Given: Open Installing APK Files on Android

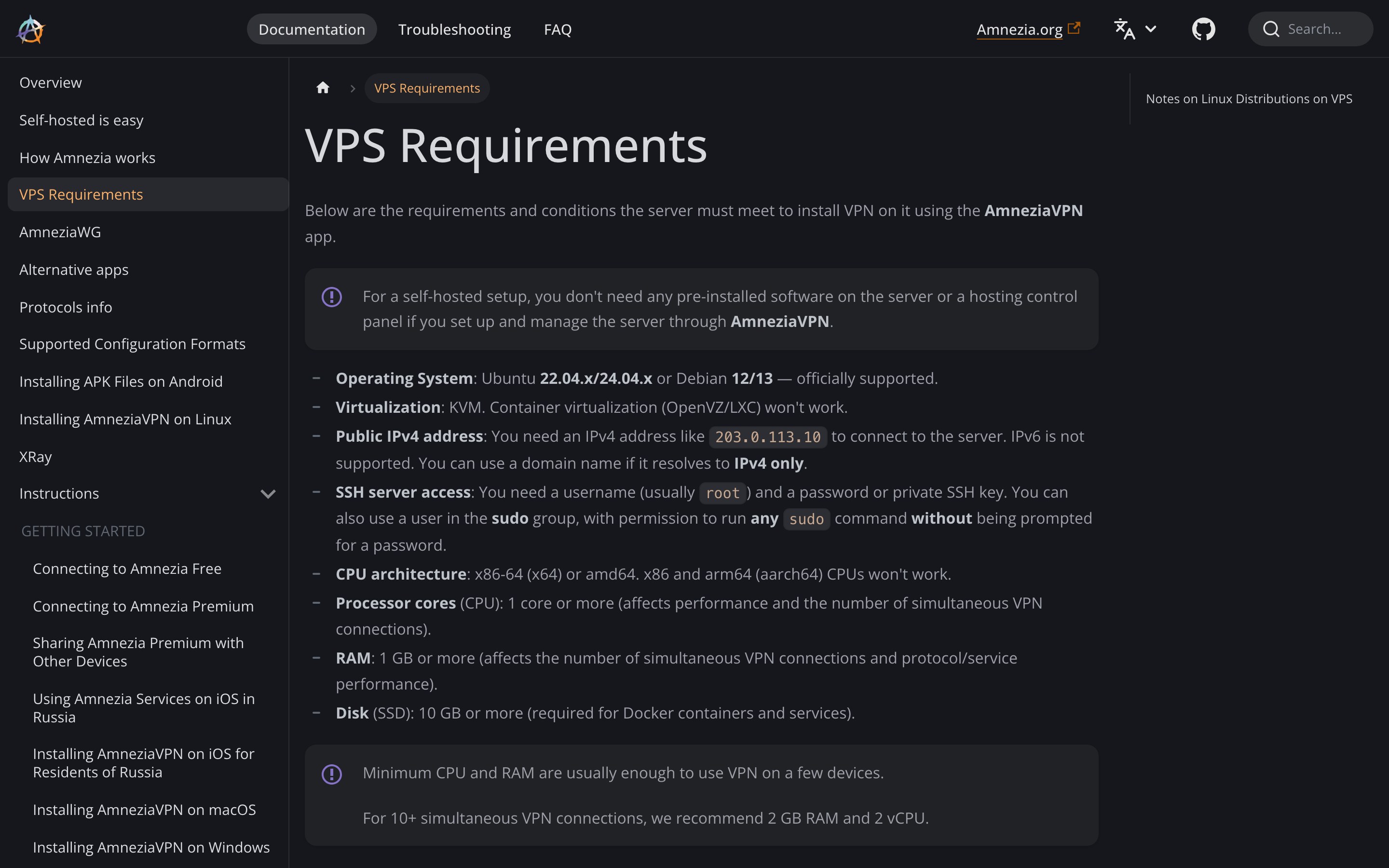Looking at the screenshot, I should point(148,382).
